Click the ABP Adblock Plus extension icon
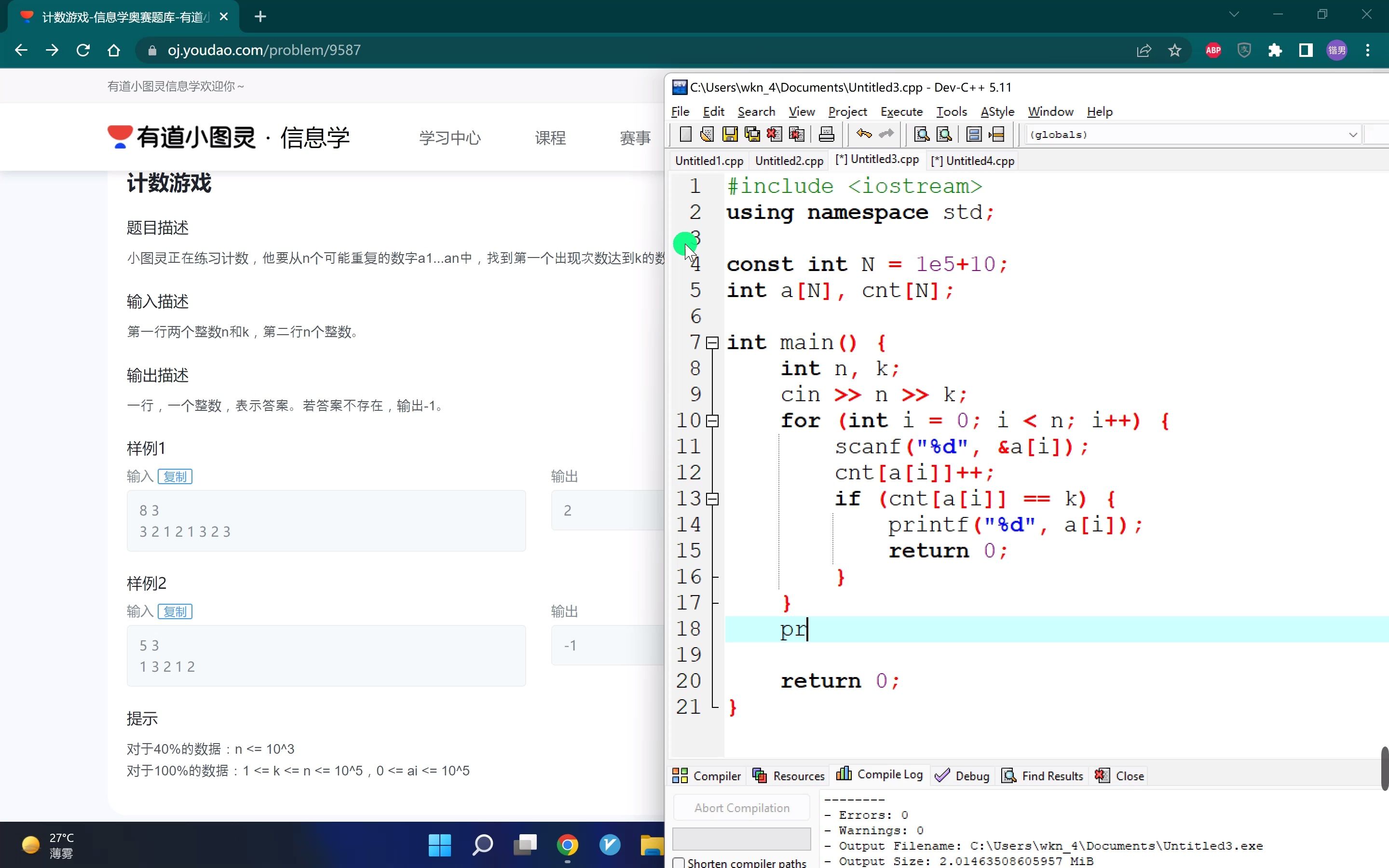This screenshot has width=1389, height=868. (x=1213, y=51)
